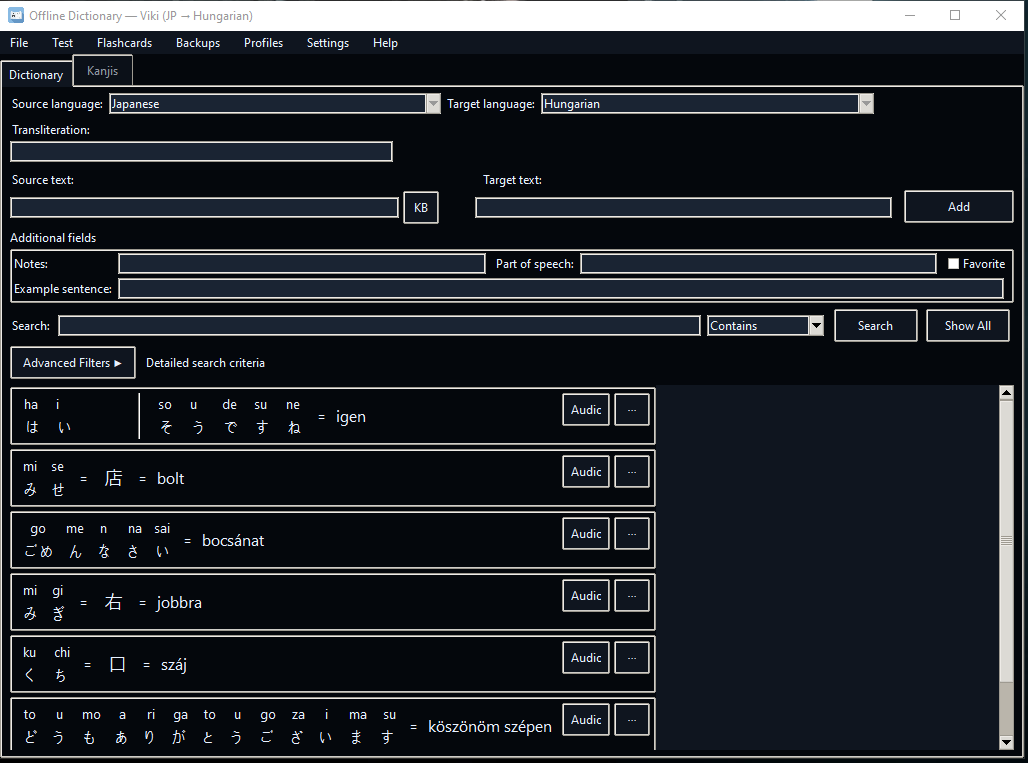Viewport: 1028px width, 763px height.
Task: Open the Help menu
Action: pos(386,43)
